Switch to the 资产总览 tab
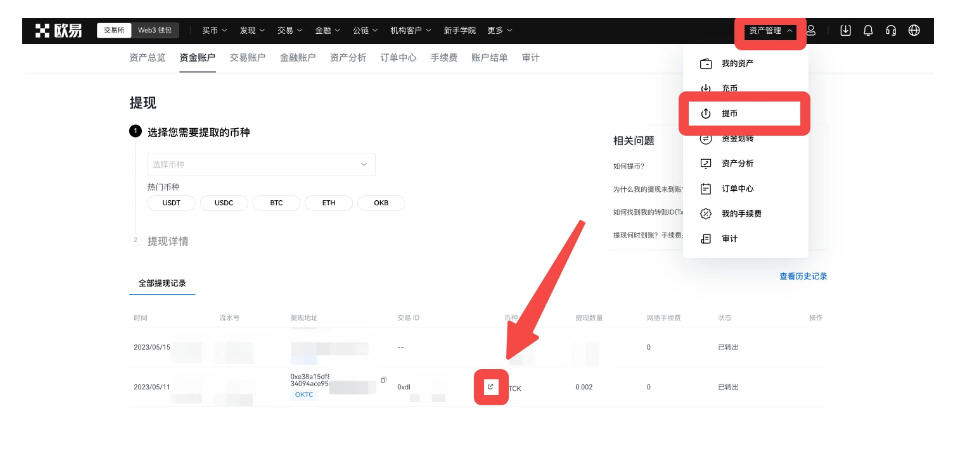Viewport: 974px width, 455px height. (x=147, y=58)
